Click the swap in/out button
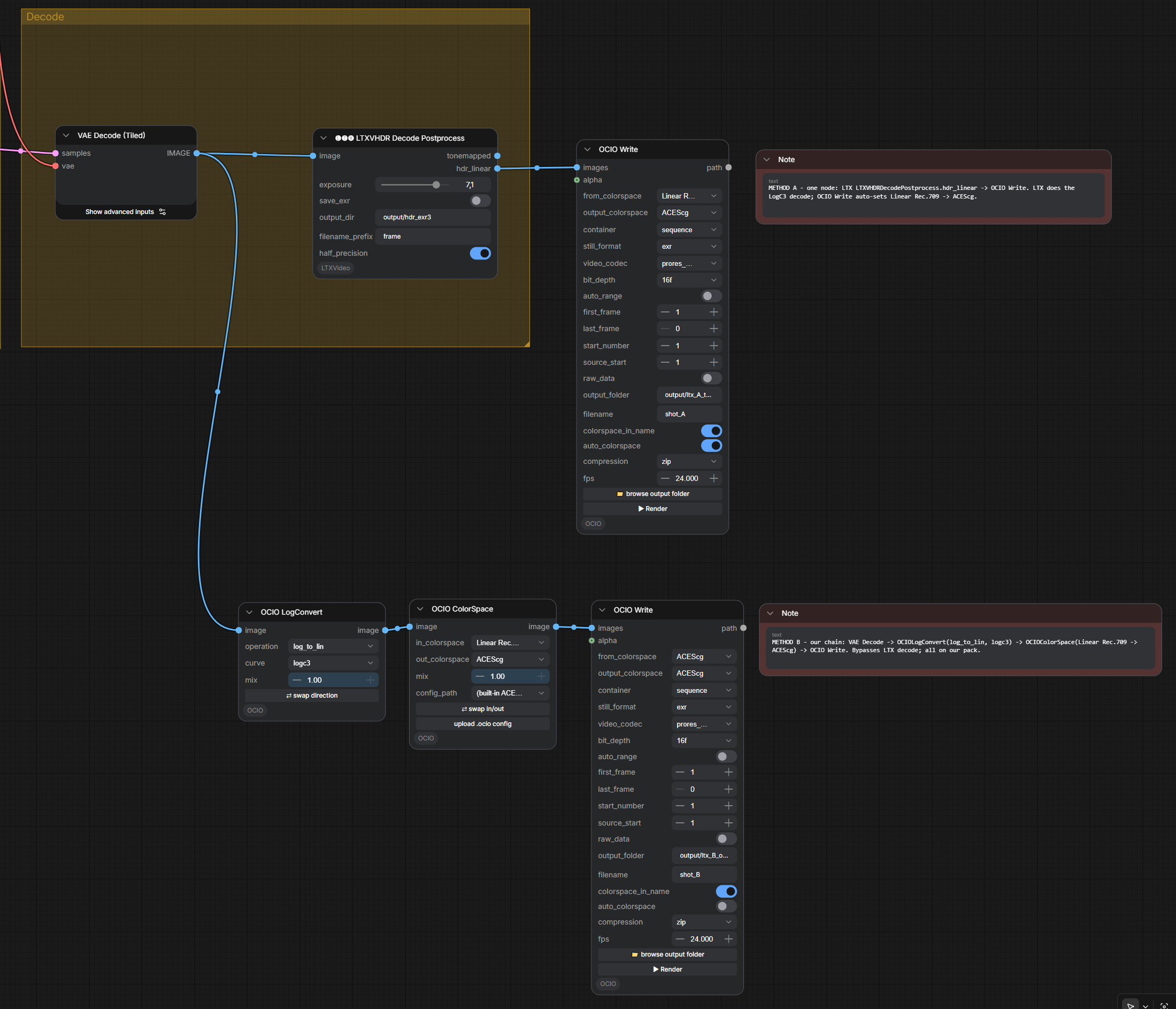1176x1009 pixels. [x=482, y=709]
